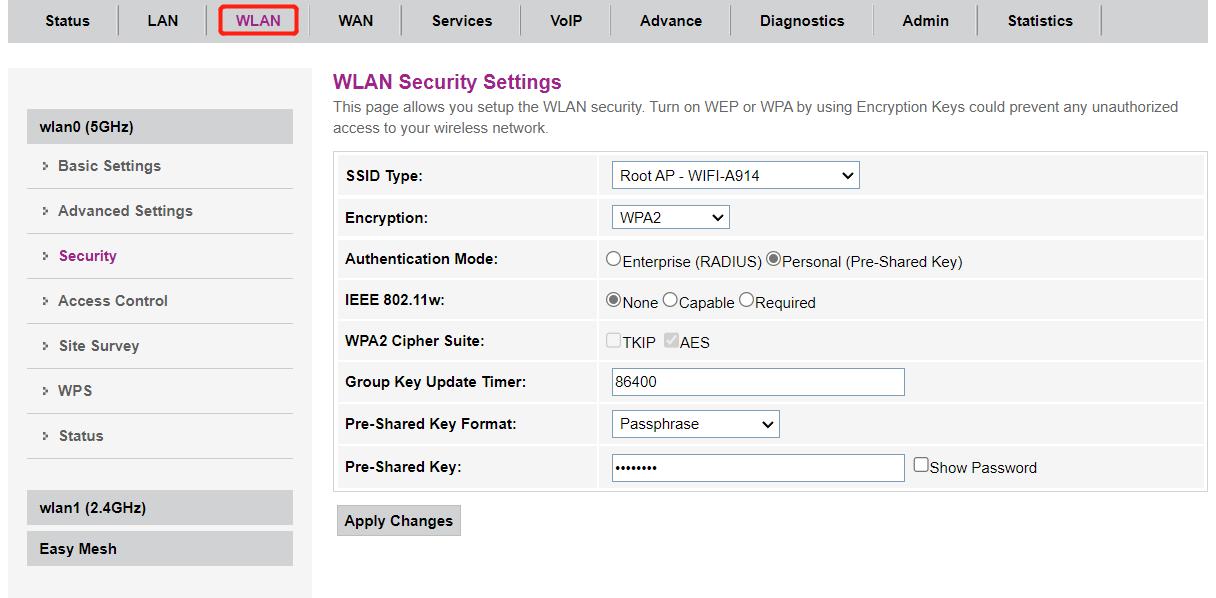Click the Group Key Update Timer field
This screenshot has height=598, width=1216.
(x=757, y=382)
